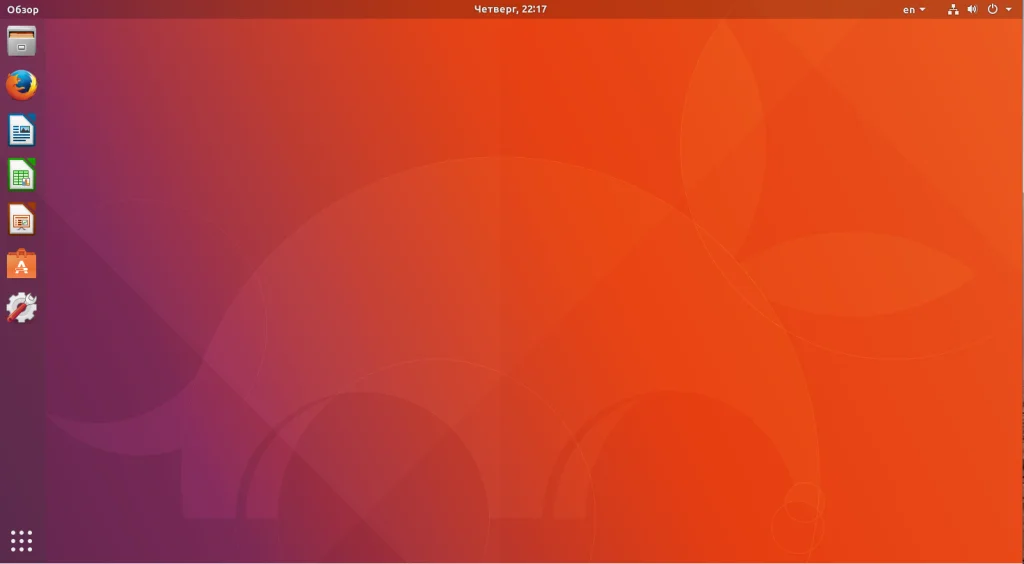Click the power icon in top bar

click(x=993, y=9)
